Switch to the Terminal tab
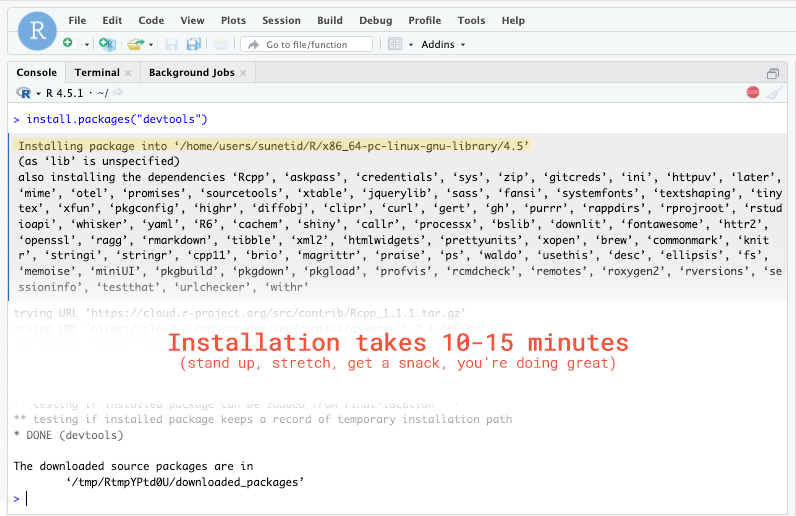Viewport: 796px width, 516px height. (x=97, y=72)
